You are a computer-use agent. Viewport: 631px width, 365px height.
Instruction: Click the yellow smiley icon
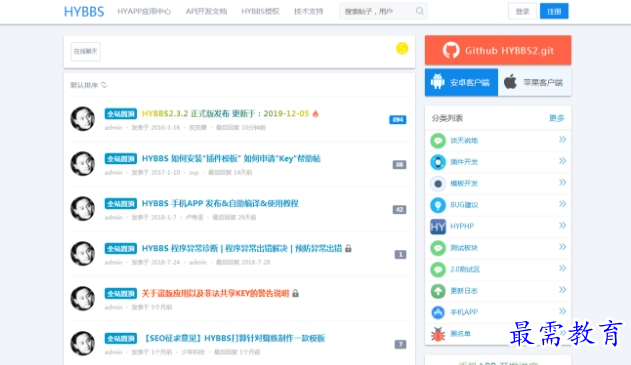[x=402, y=48]
